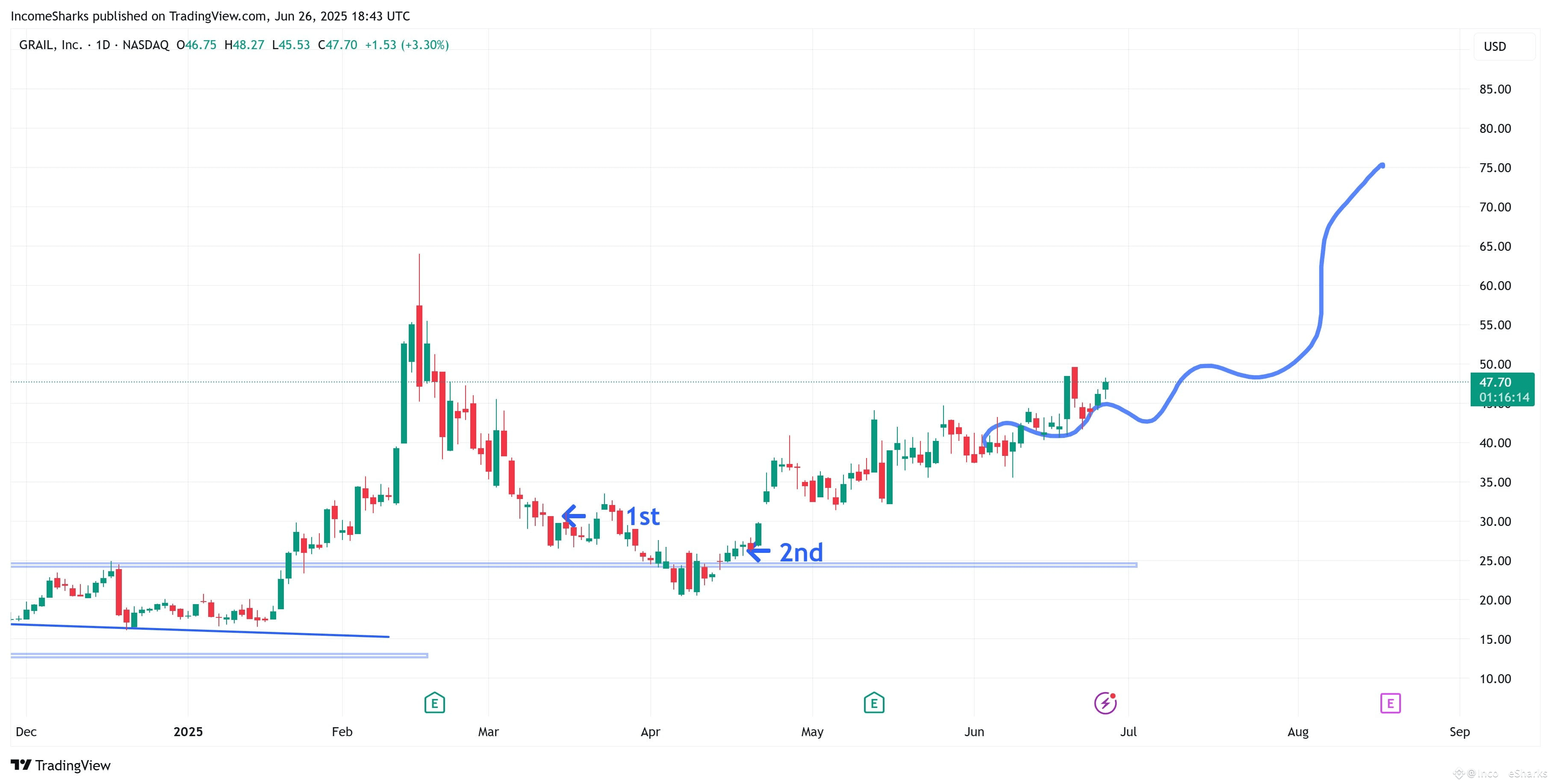The width and height of the screenshot is (1551, 784).
Task: Click the May label on time axis
Action: (x=812, y=731)
